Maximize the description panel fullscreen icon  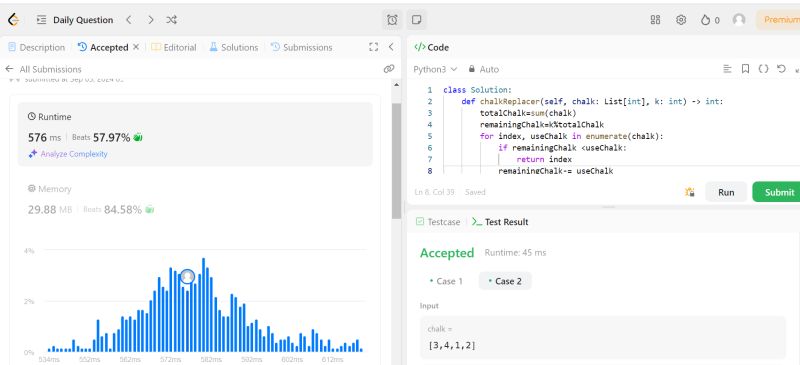click(x=373, y=47)
